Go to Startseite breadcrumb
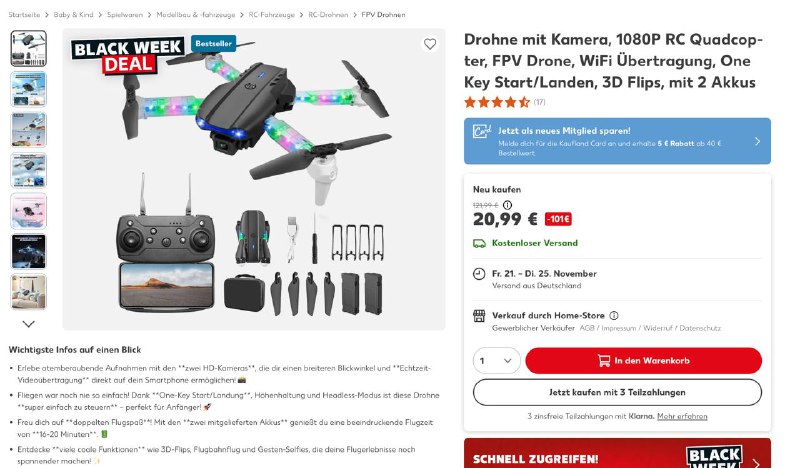 [24, 15]
